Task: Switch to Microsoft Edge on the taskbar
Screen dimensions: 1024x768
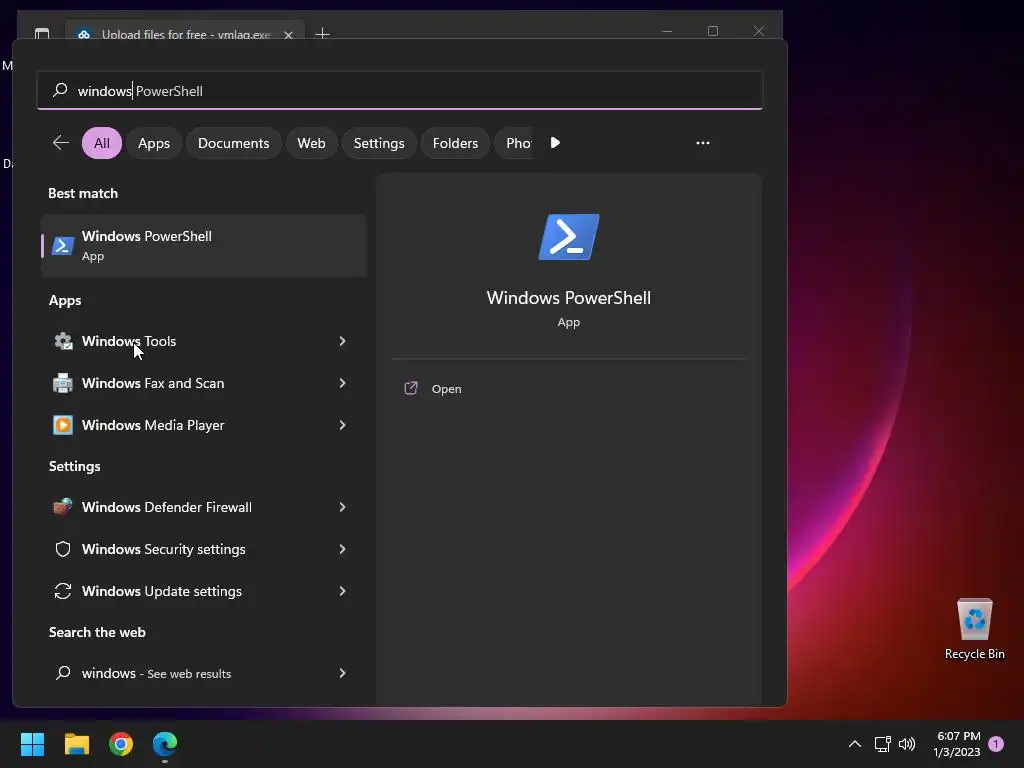Action: point(165,744)
